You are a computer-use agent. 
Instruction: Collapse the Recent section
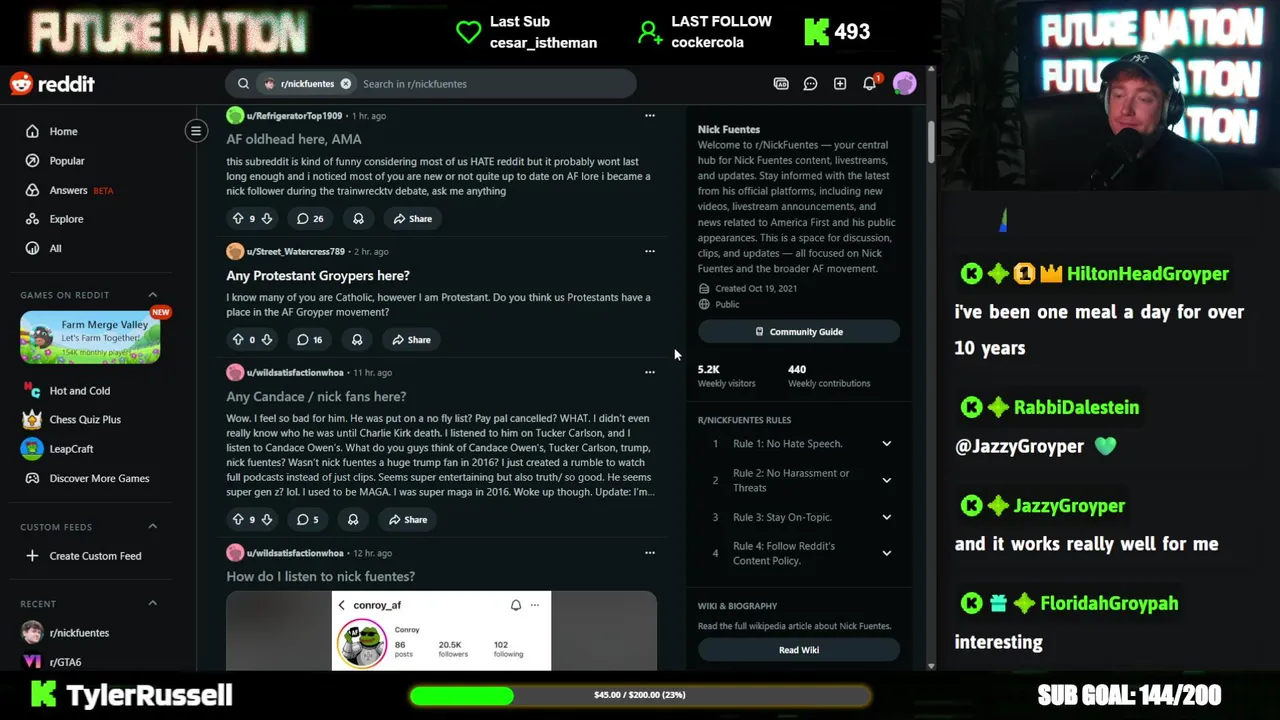pos(153,603)
